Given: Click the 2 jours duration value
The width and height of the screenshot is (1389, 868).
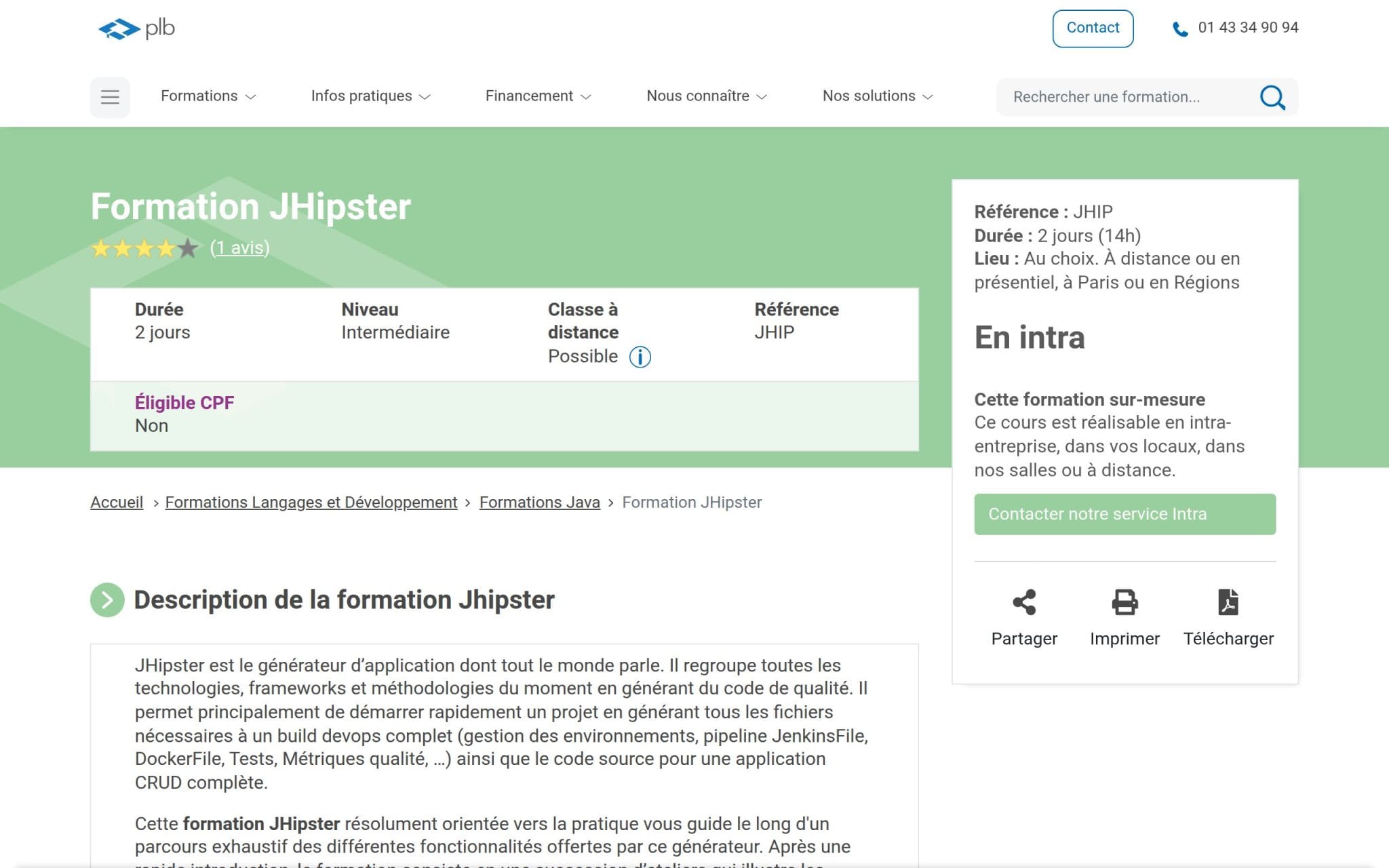Looking at the screenshot, I should (x=162, y=332).
